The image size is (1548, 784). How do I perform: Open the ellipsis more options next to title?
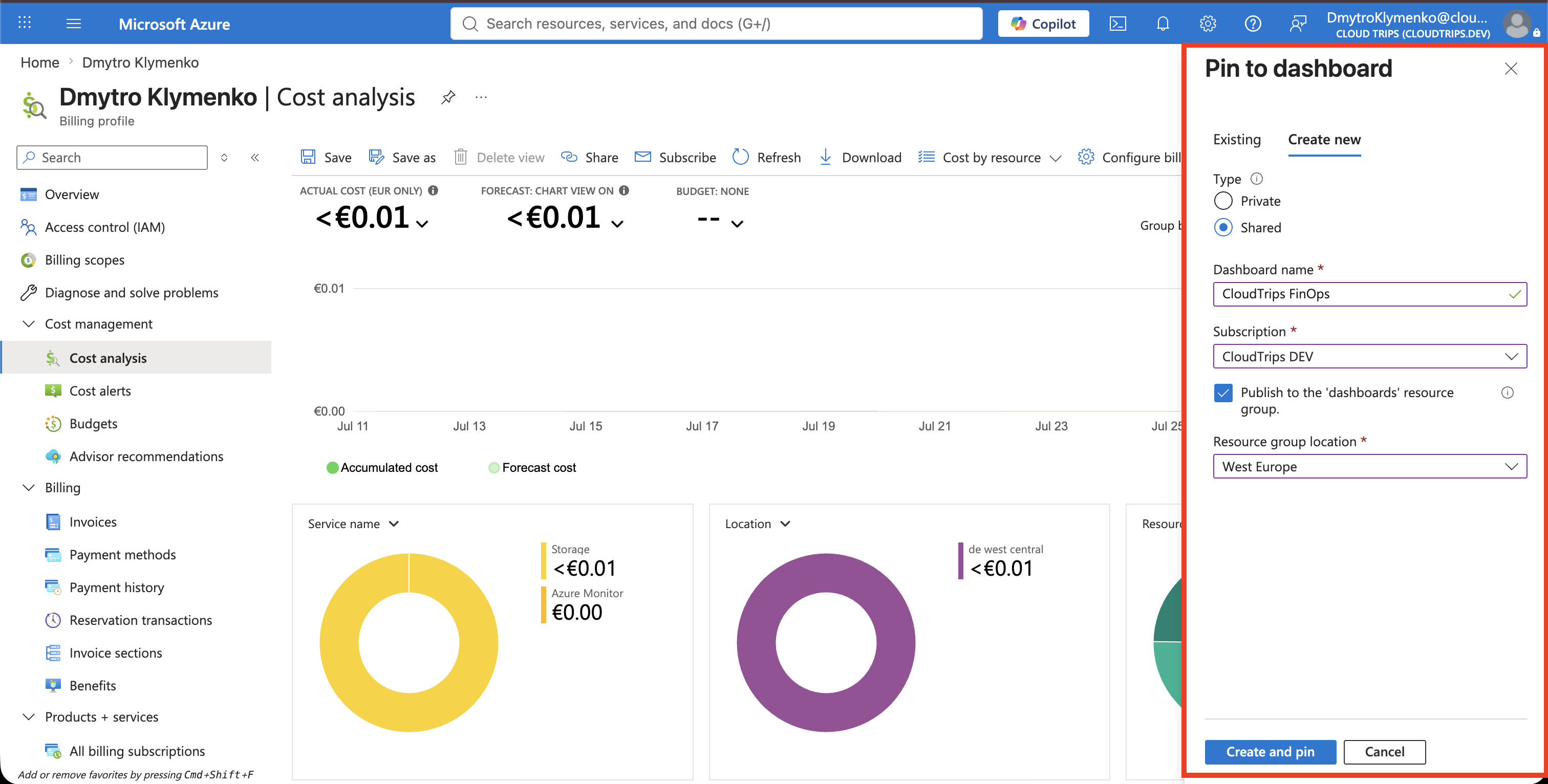coord(481,97)
